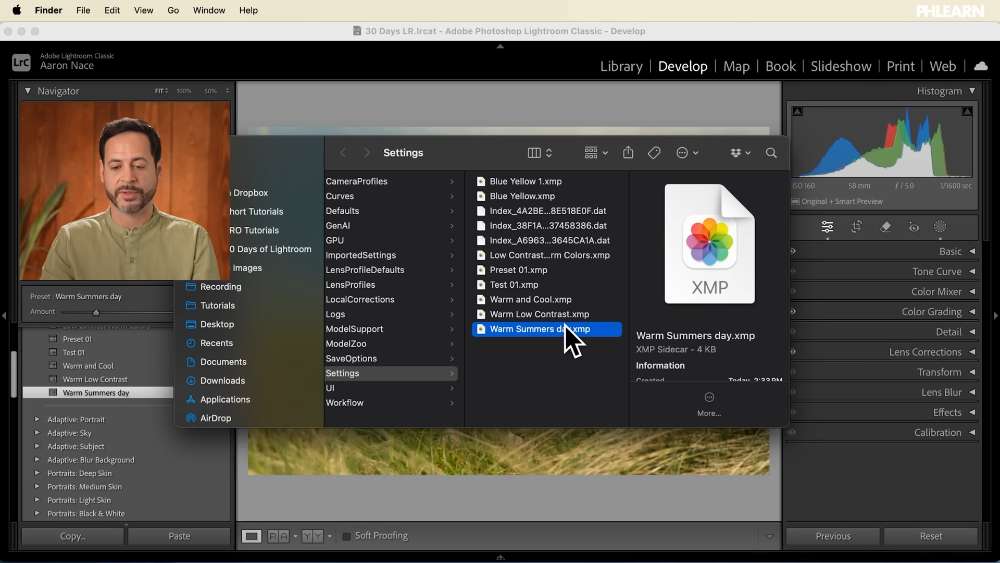Select the Test 01 preset in Lightroom

coord(73,353)
